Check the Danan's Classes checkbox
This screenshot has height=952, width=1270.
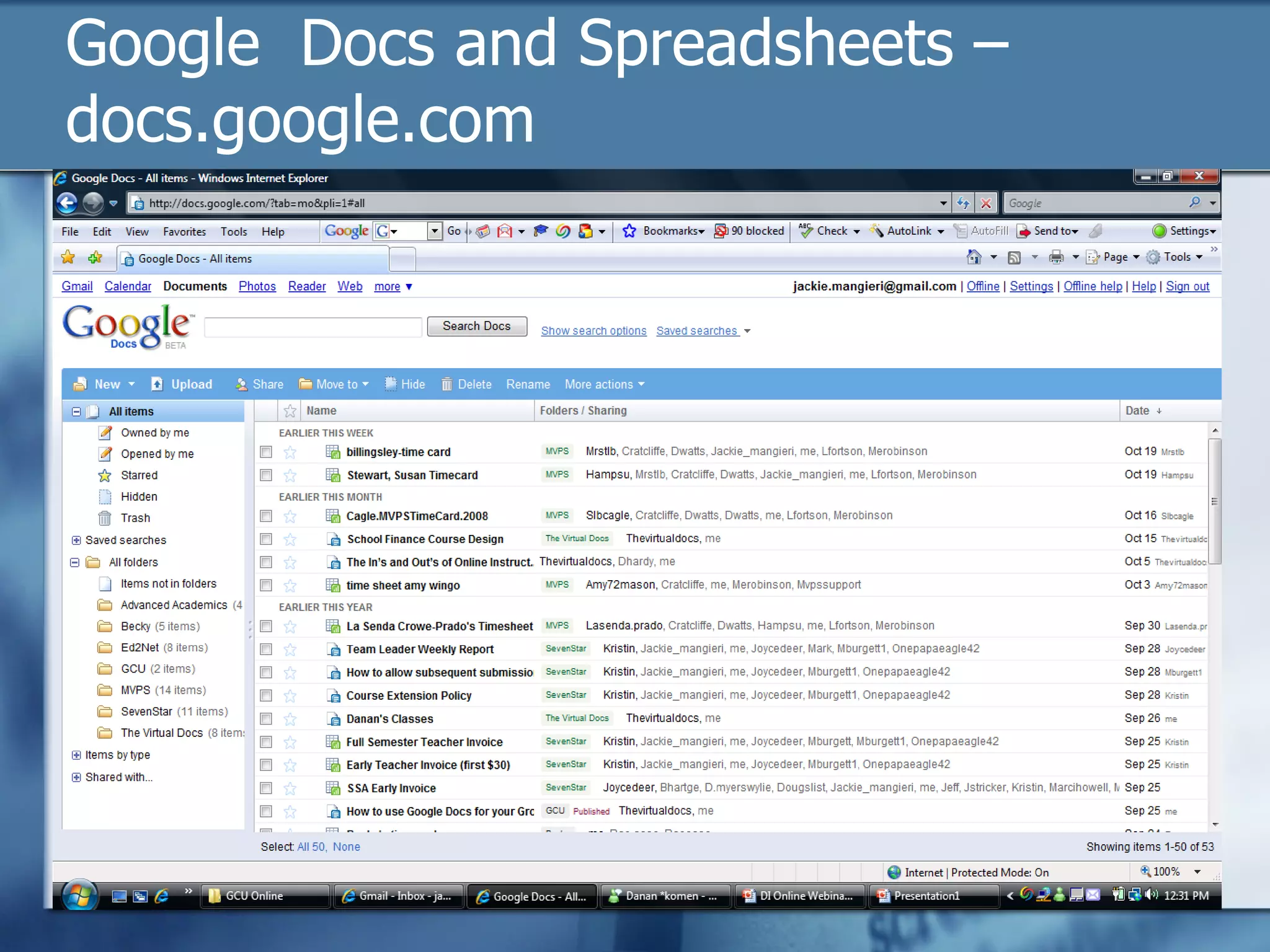click(x=266, y=719)
